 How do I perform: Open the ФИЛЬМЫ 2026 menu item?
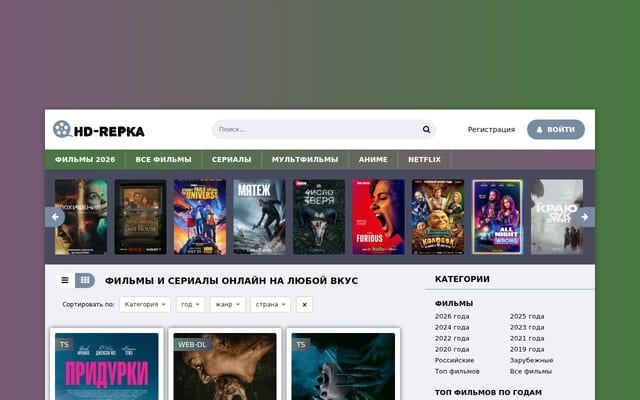(x=85, y=160)
